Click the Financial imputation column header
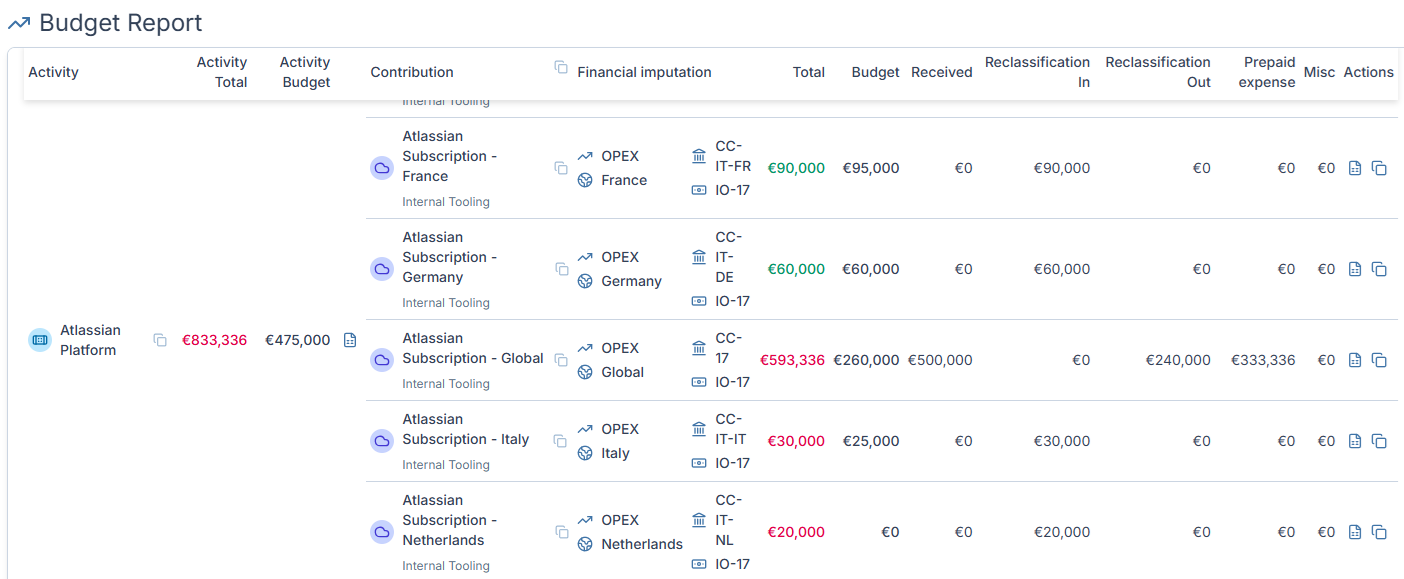Image resolution: width=1404 pixels, height=579 pixels. tap(644, 72)
